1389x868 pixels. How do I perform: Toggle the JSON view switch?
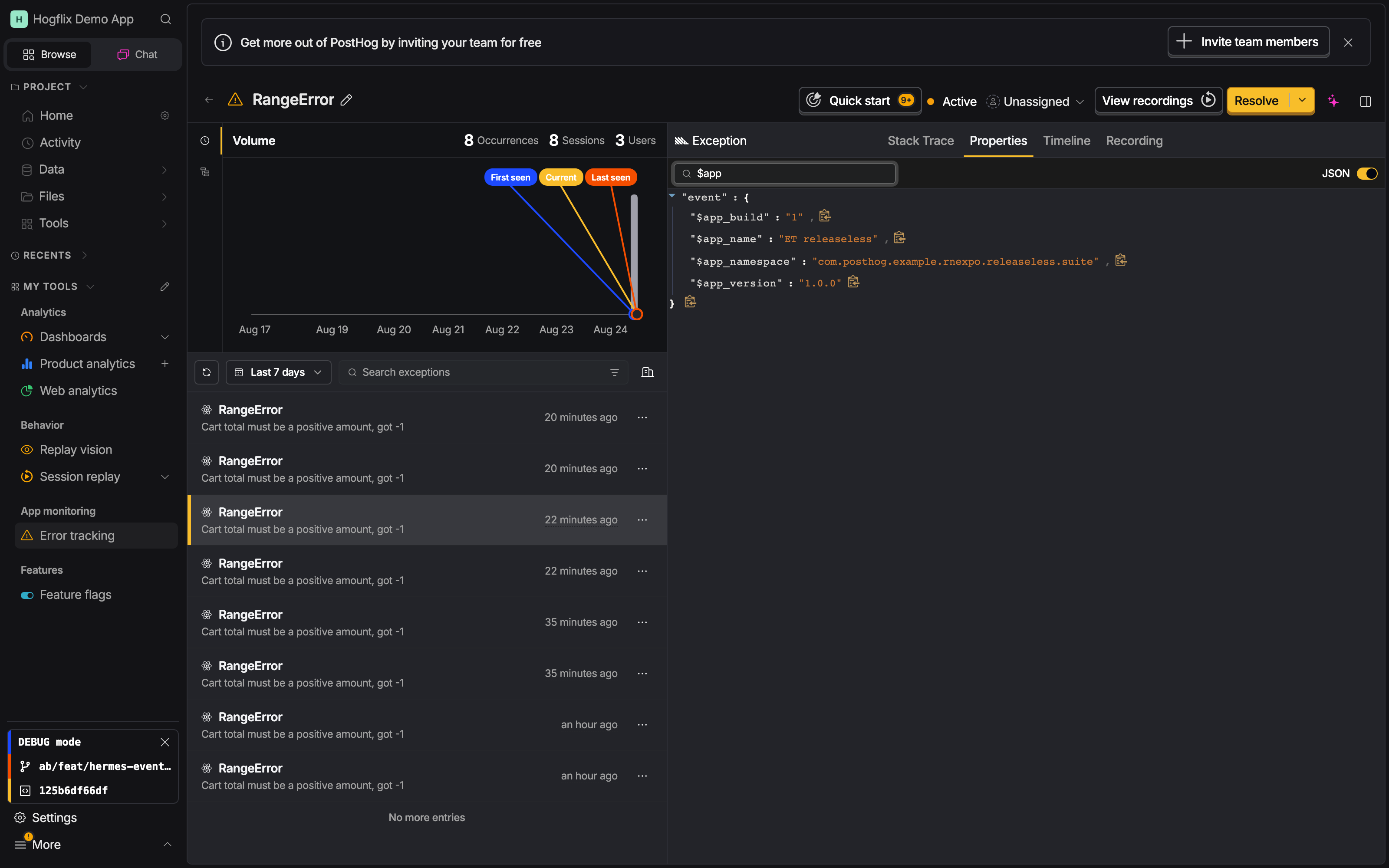[x=1366, y=173]
